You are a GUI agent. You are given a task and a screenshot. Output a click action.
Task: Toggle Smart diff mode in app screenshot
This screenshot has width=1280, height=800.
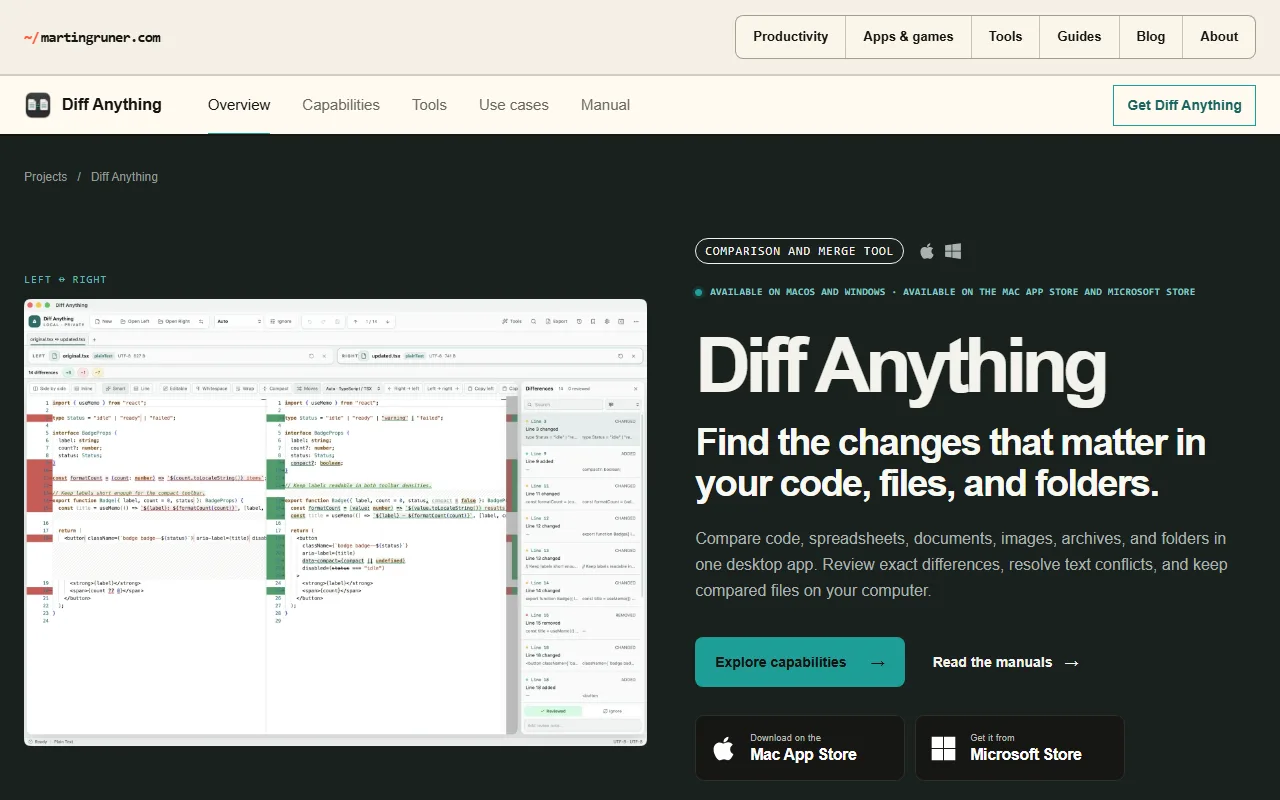pos(115,388)
